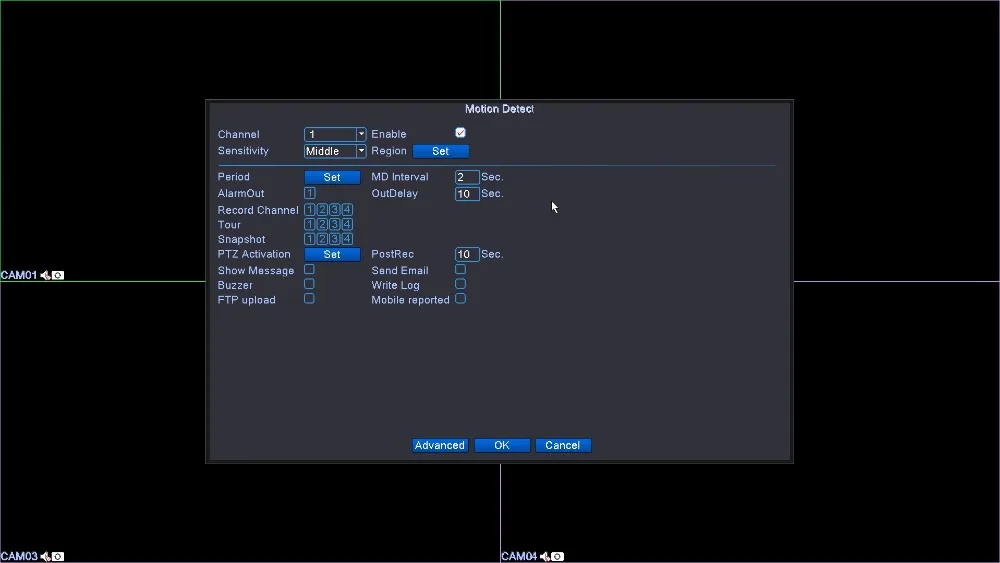Click the OutDelay seconds field
The width and height of the screenshot is (1000, 563).
[x=467, y=194]
